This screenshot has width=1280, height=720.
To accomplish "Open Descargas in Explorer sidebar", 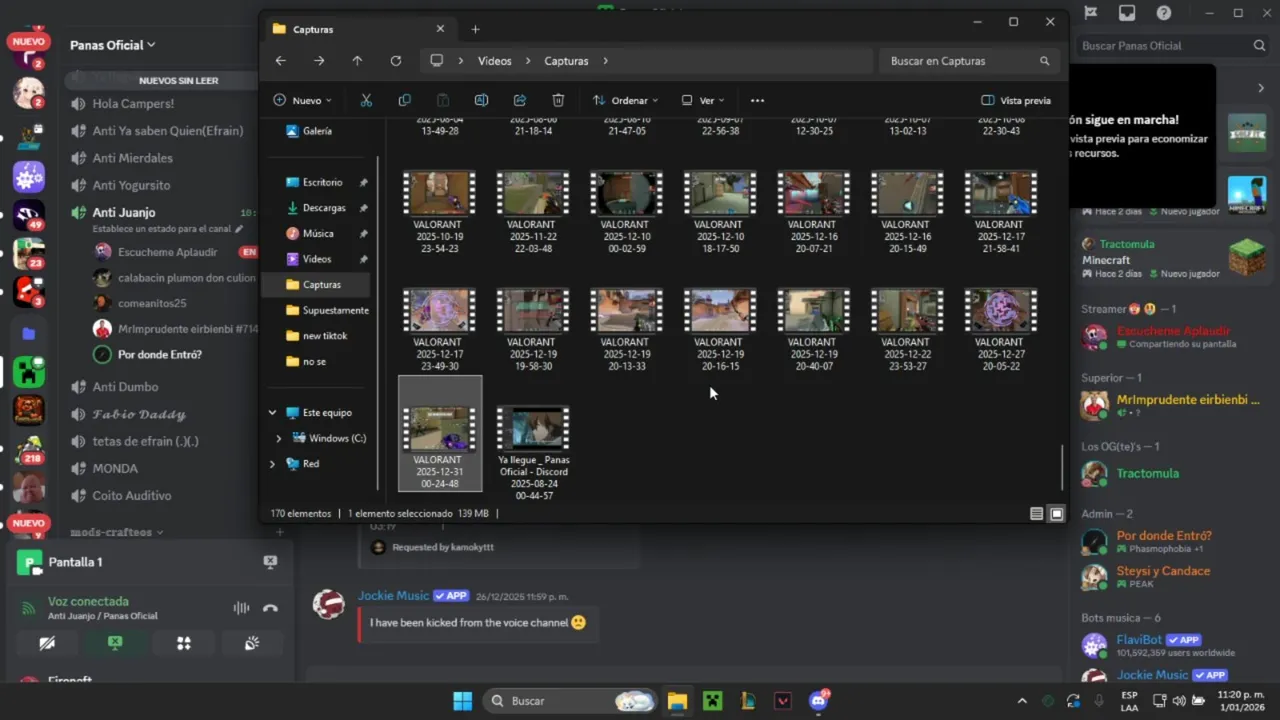I will pyautogui.click(x=324, y=208).
